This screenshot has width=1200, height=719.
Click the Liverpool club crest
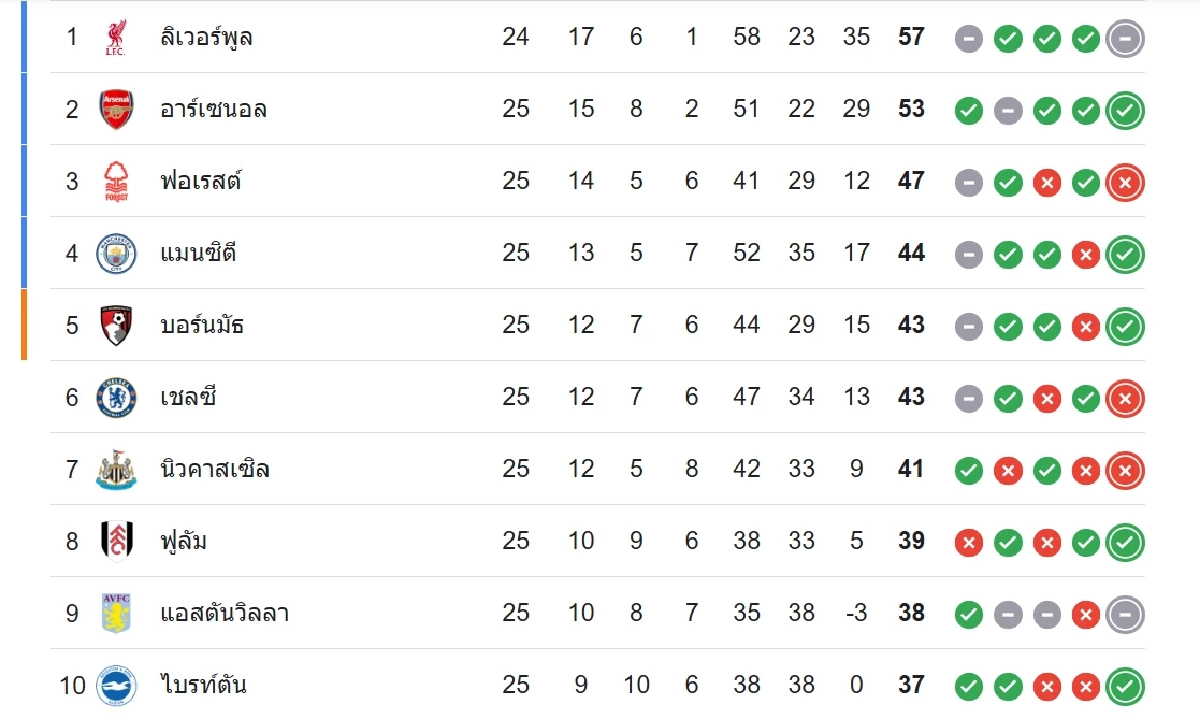pyautogui.click(x=115, y=38)
